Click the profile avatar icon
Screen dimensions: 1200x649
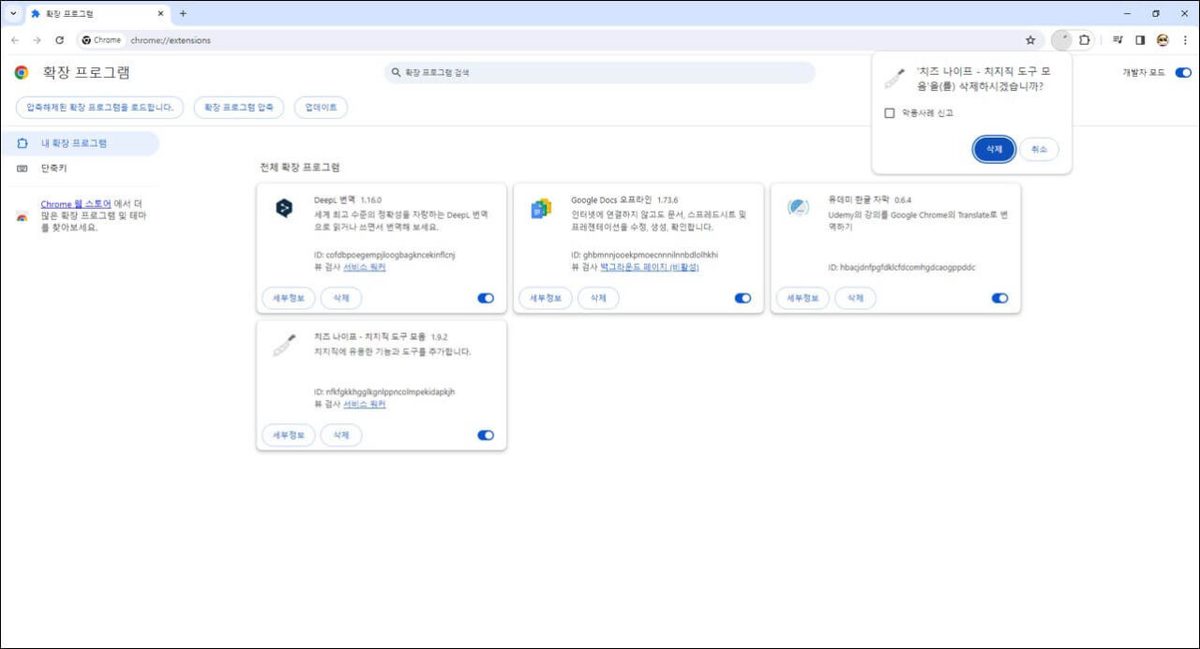click(x=1162, y=40)
